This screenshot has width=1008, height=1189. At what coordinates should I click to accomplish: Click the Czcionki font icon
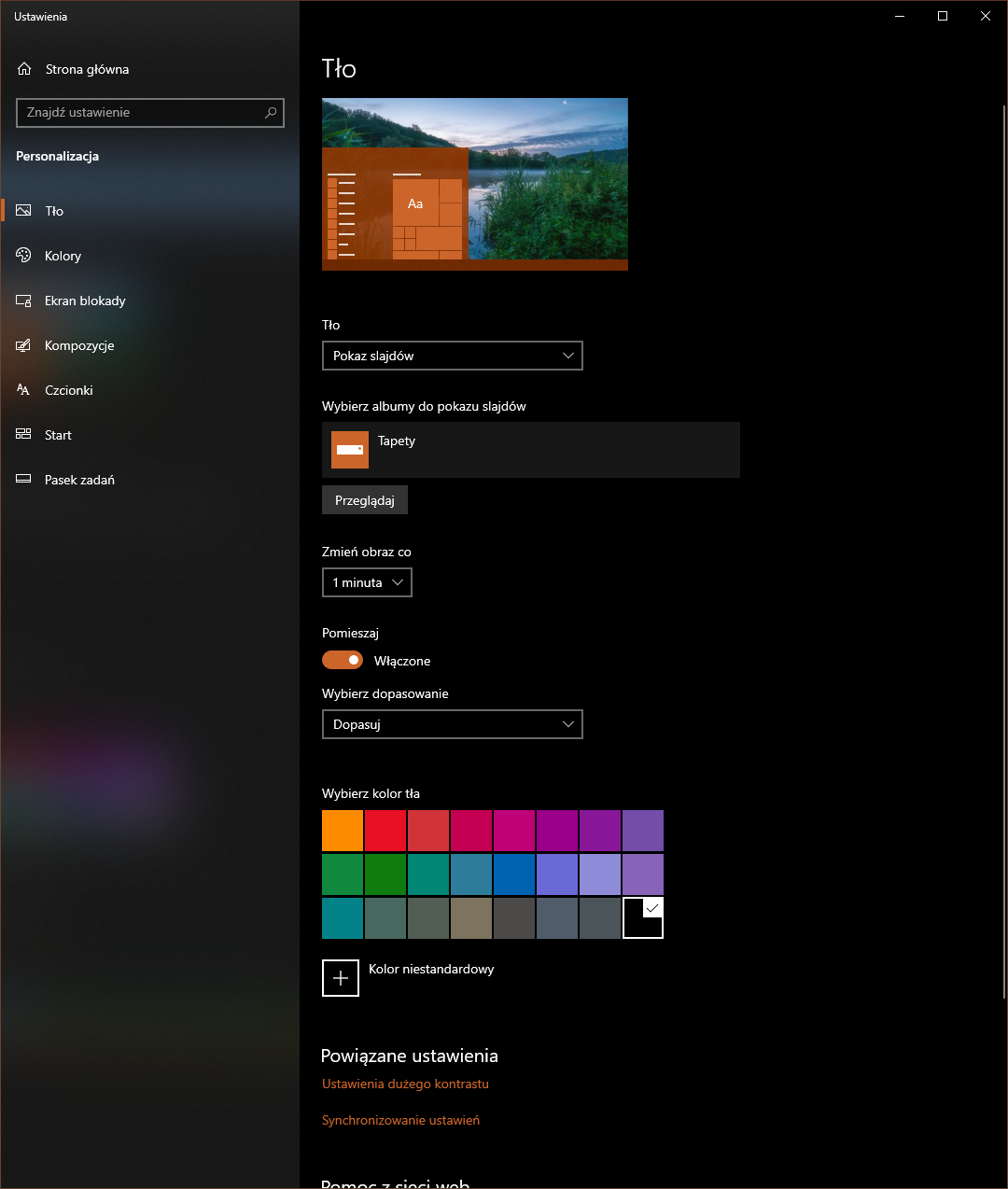click(x=24, y=390)
